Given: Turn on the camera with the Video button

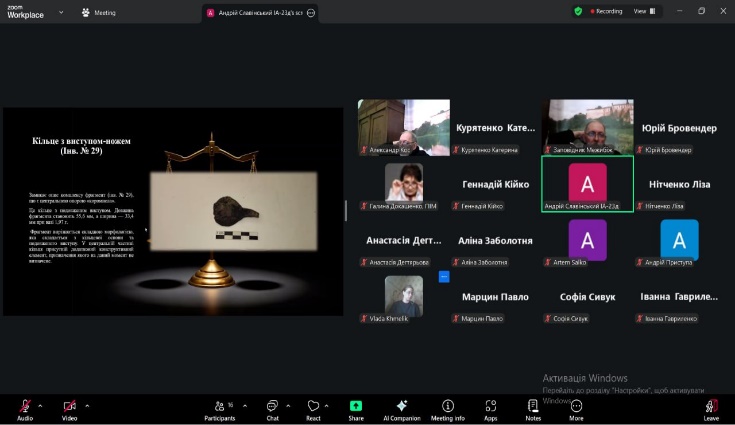Looking at the screenshot, I should 70,407.
